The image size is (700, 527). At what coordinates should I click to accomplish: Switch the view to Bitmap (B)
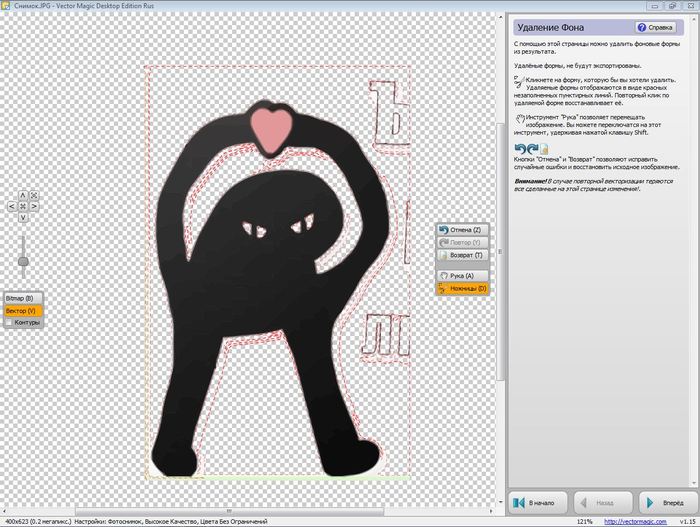point(21,298)
